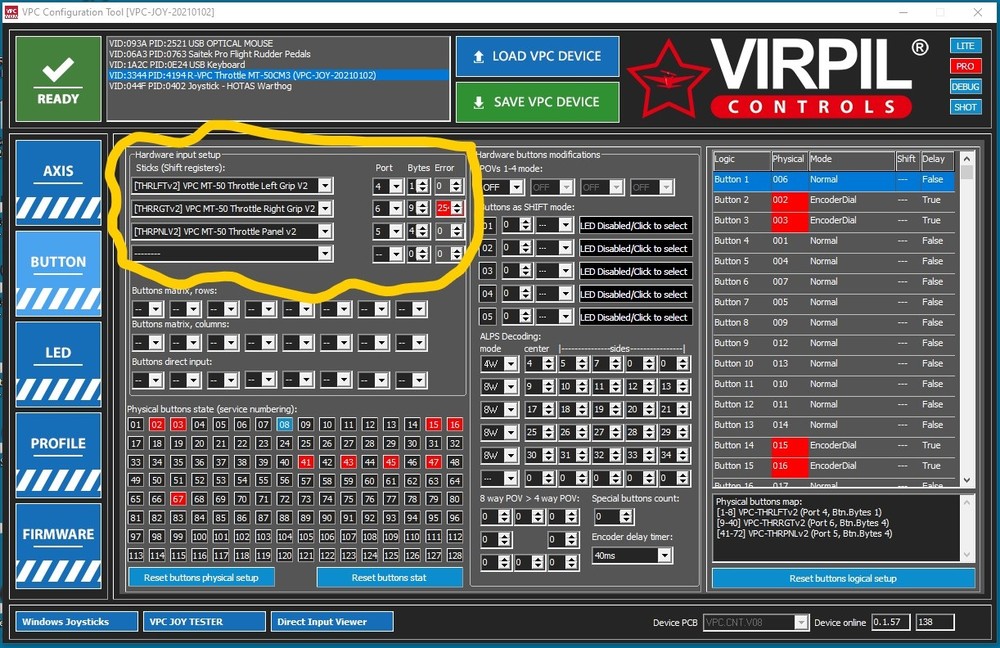Toggle PRO mode off

tap(964, 66)
